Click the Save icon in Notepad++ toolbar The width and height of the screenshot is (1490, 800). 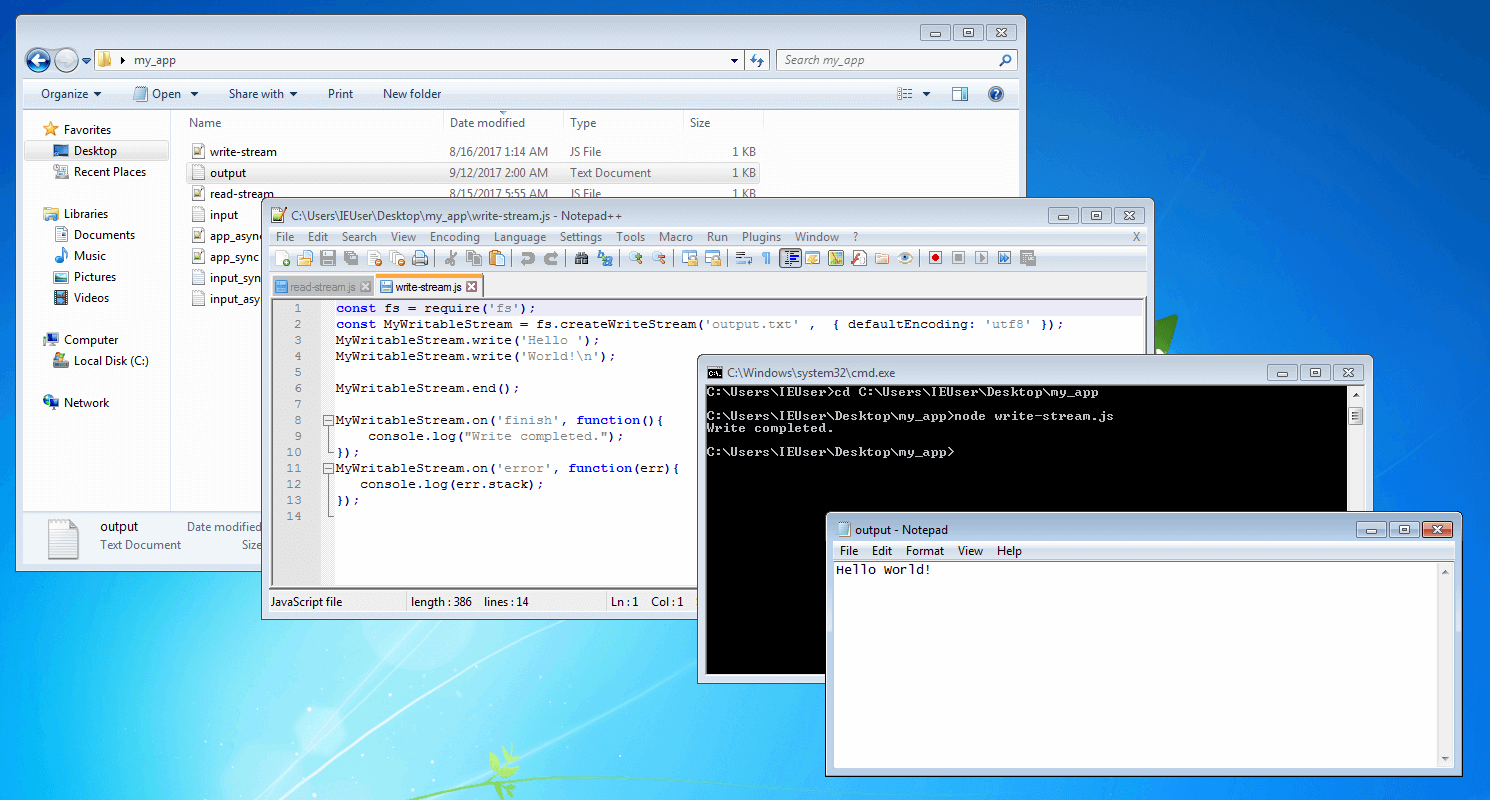[x=327, y=258]
